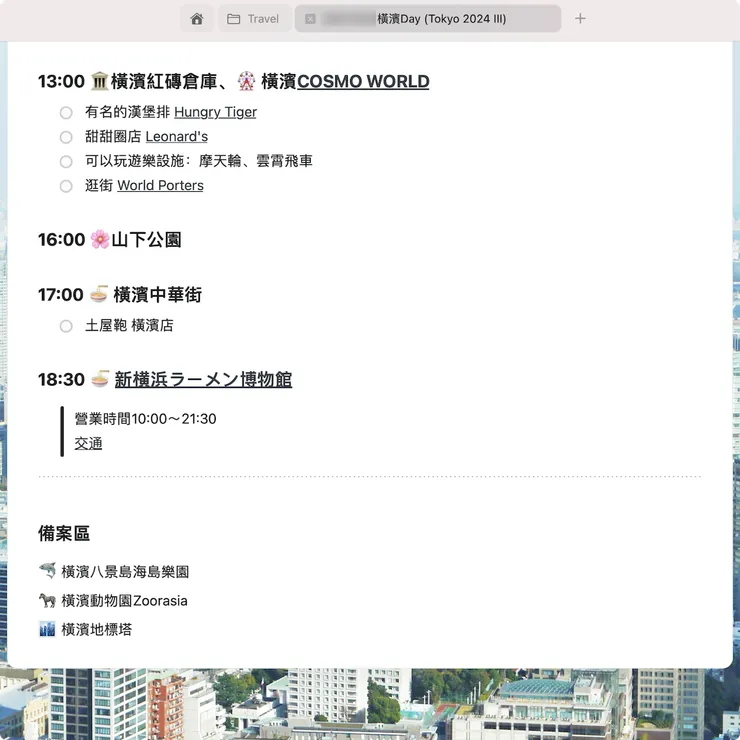The width and height of the screenshot is (740, 740).
Task: Open 橫濱八景島海島樂園 page
Action: (125, 572)
